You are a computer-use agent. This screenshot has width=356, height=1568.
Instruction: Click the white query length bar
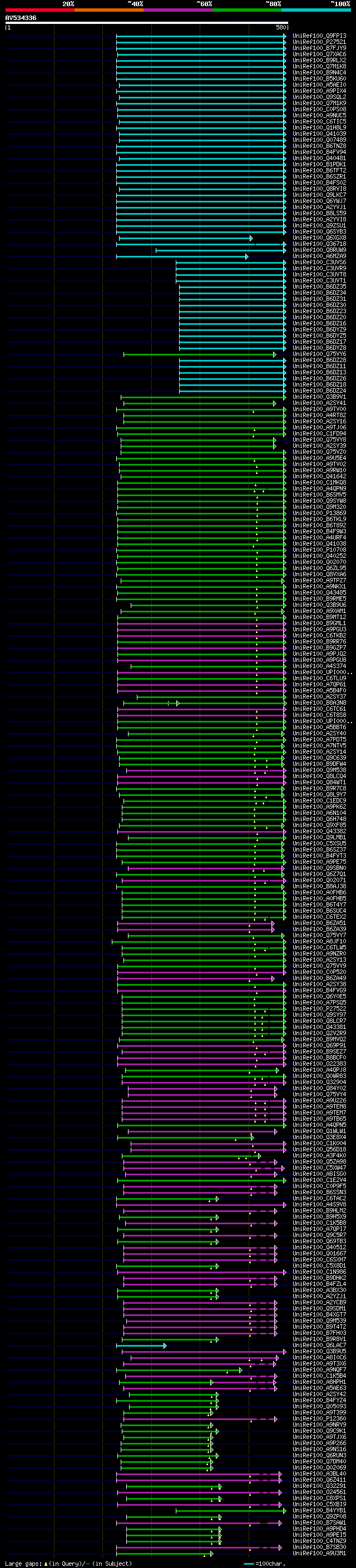(147, 23)
